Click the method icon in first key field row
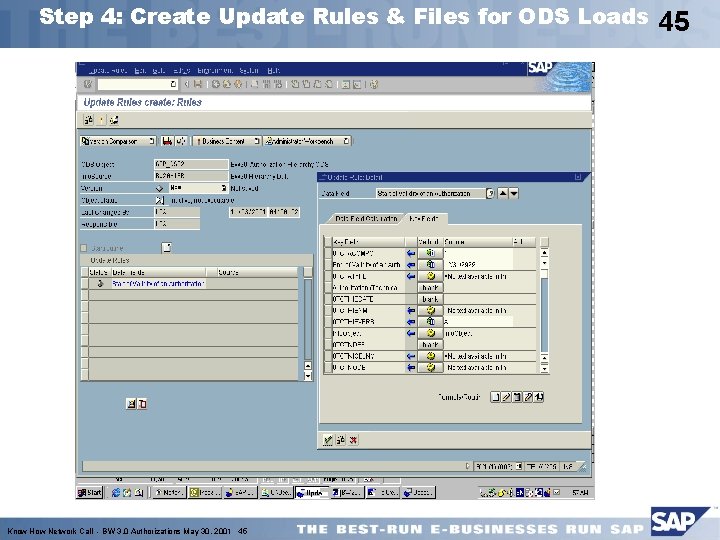Screen dimensions: 720x540 [x=430, y=253]
